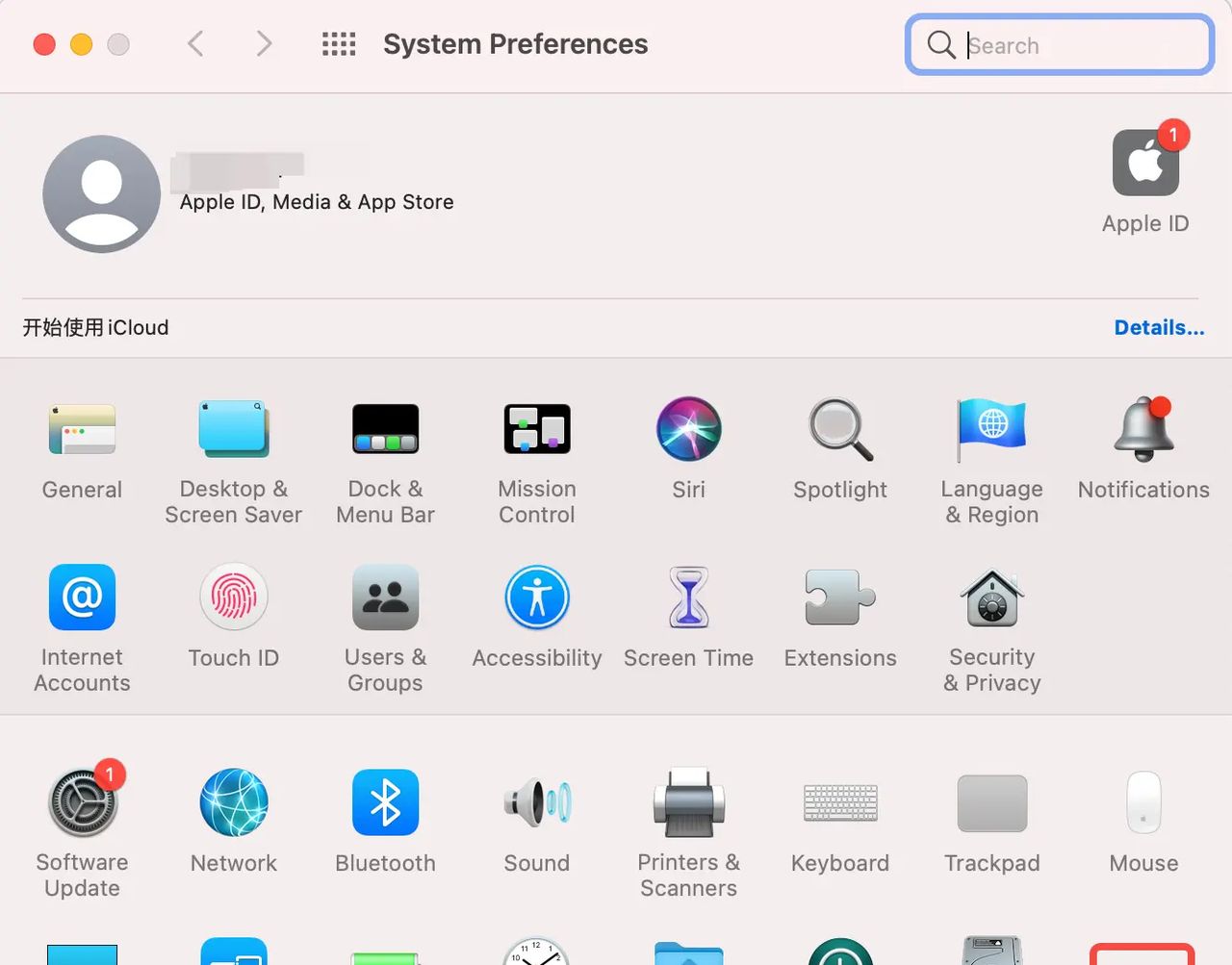Image resolution: width=1232 pixels, height=965 pixels.
Task: Open Keyboard preferences
Action: [840, 802]
